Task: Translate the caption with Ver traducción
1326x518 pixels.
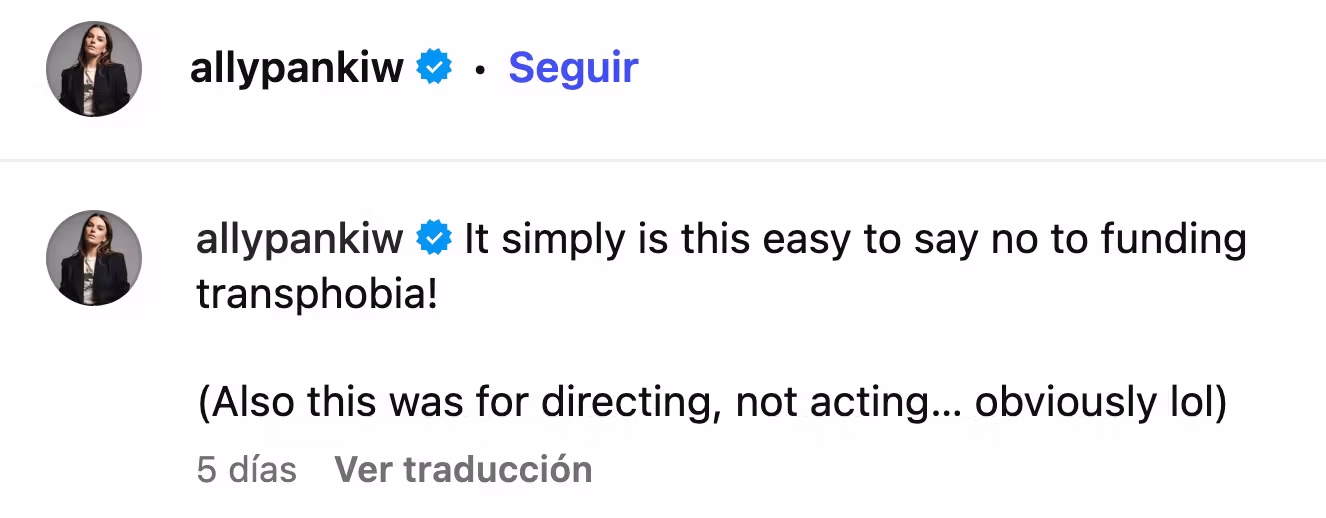Action: pyautogui.click(x=463, y=469)
